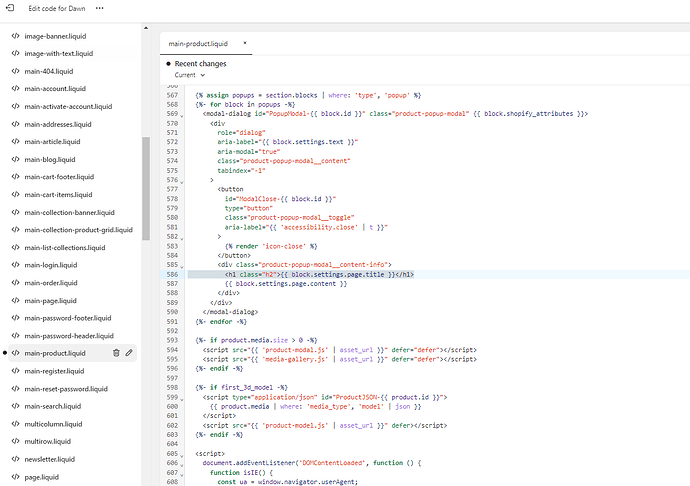Screen dimensions: 690x486
Task: Click the exit editor icon
Action: pos(10,7)
